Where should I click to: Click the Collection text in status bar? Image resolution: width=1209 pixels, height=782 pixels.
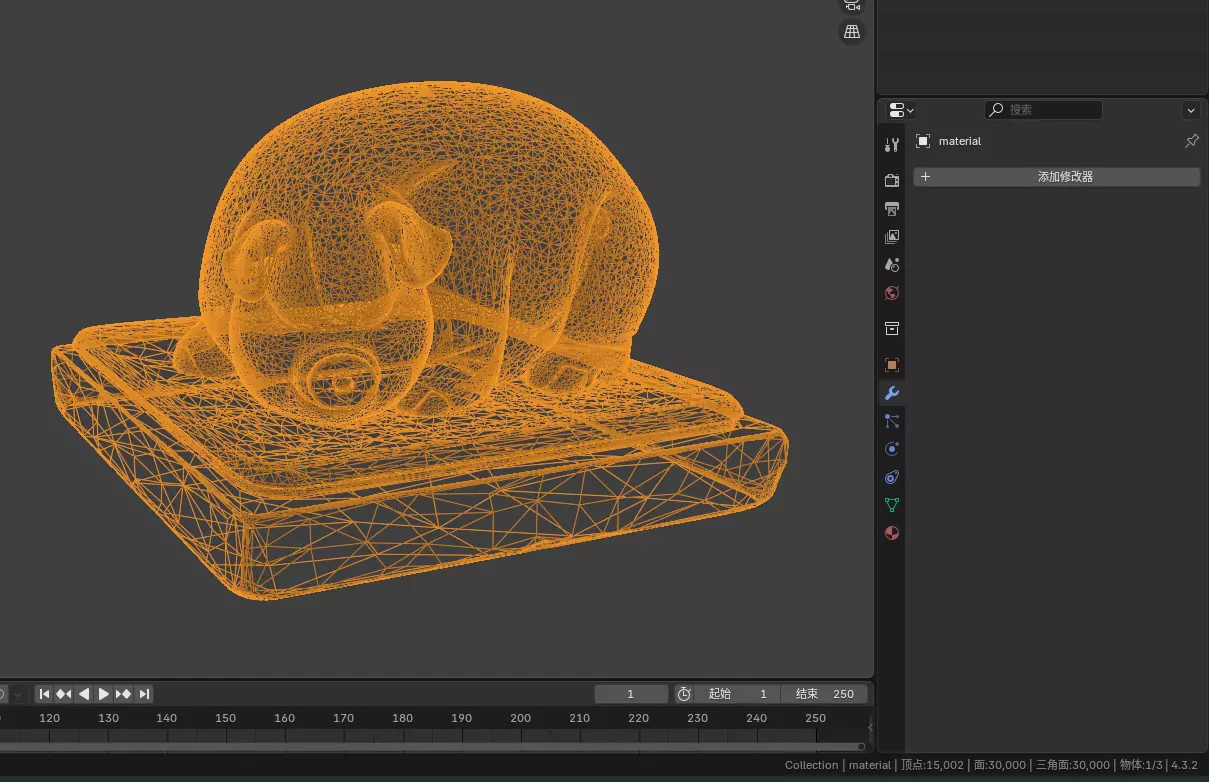(811, 765)
